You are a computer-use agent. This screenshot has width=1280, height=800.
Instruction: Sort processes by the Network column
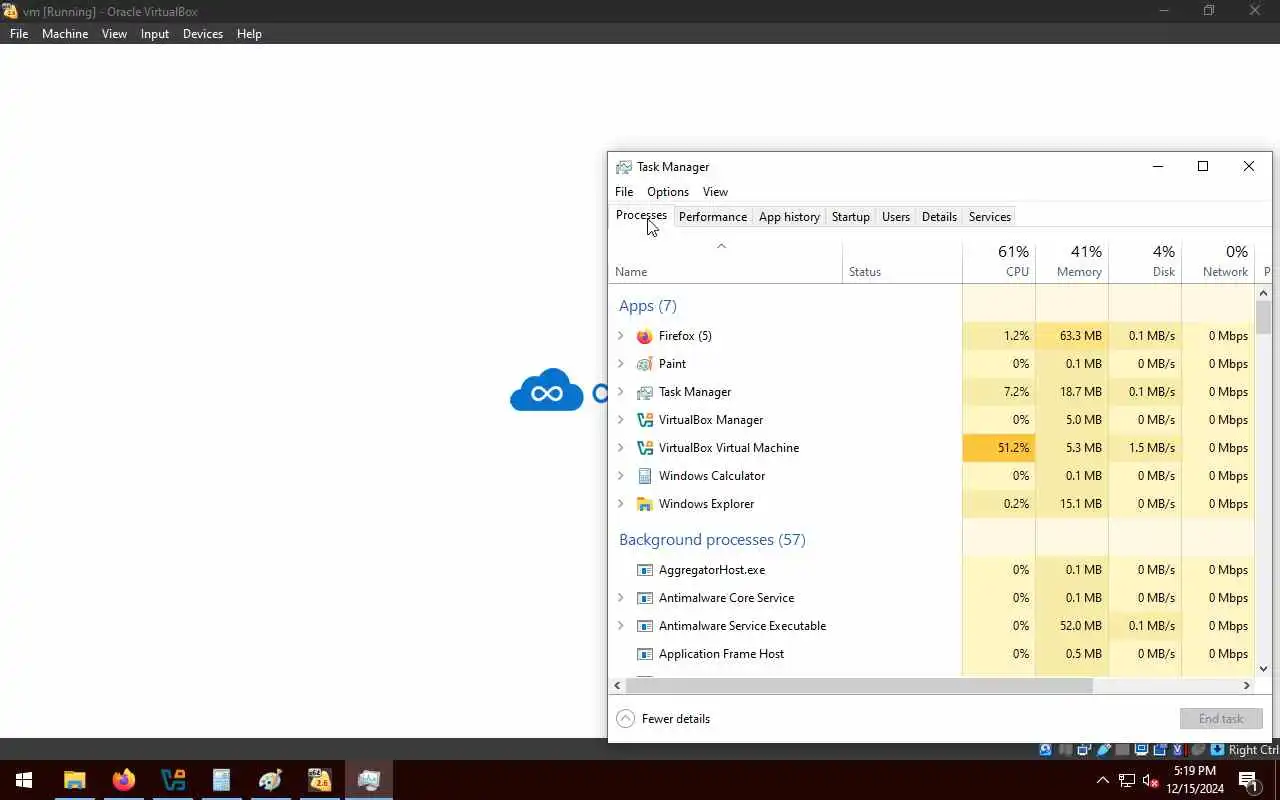click(x=1218, y=261)
